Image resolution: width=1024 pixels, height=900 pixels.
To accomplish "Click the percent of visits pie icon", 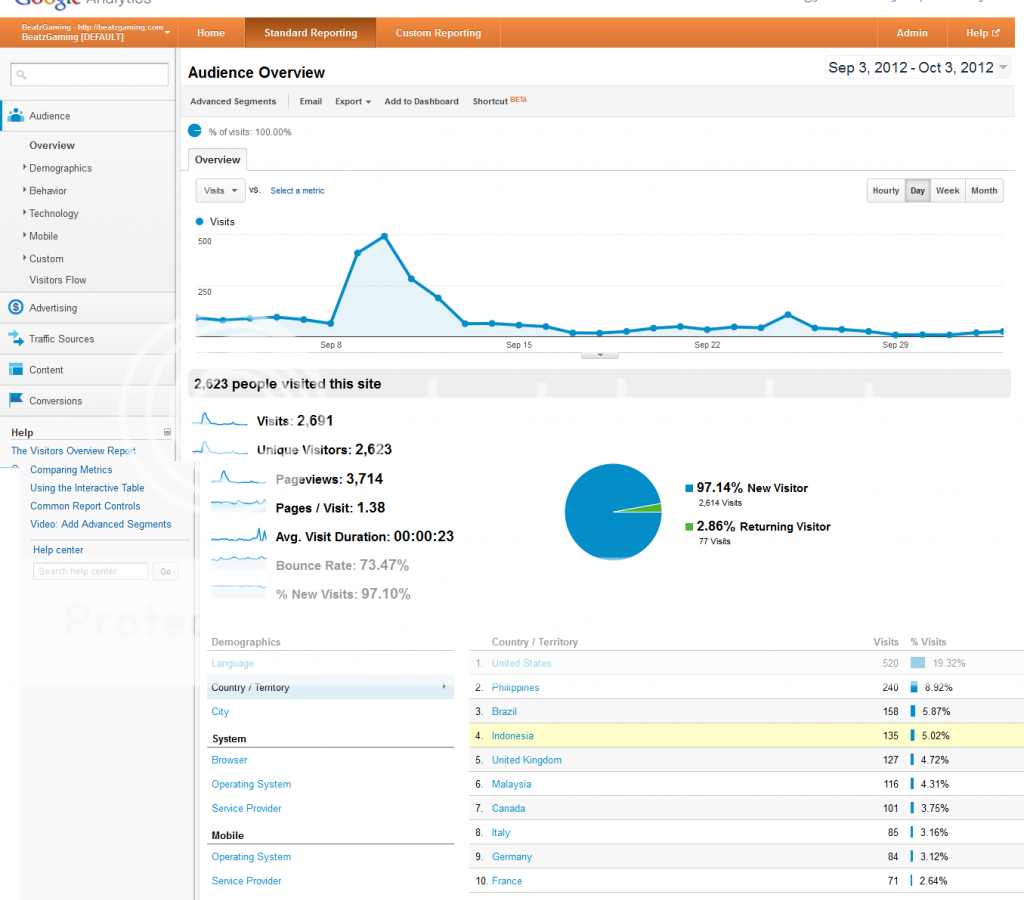I will (x=195, y=131).
